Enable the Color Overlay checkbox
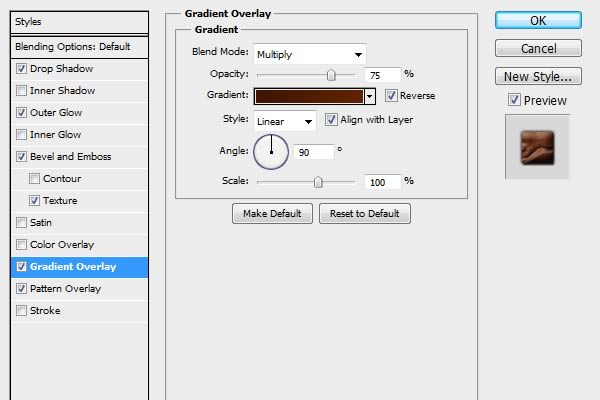Screen dimensions: 600x400 (21, 245)
